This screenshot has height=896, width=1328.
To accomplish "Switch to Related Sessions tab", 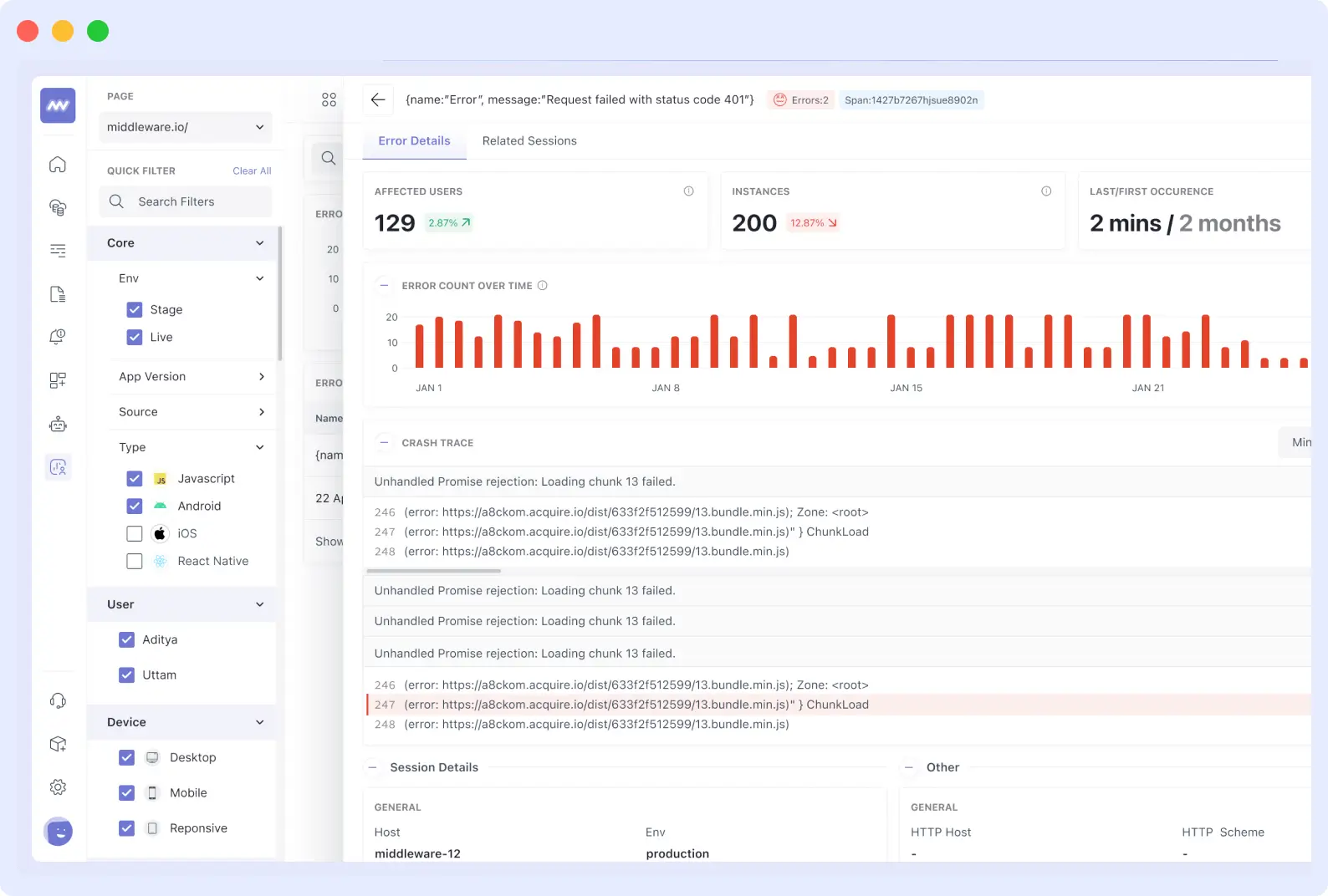I will pos(529,141).
